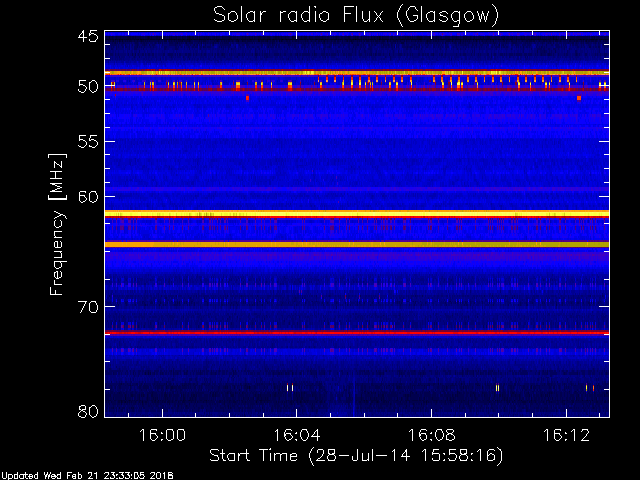Select the 70 MHz frequency tick label

point(87,307)
